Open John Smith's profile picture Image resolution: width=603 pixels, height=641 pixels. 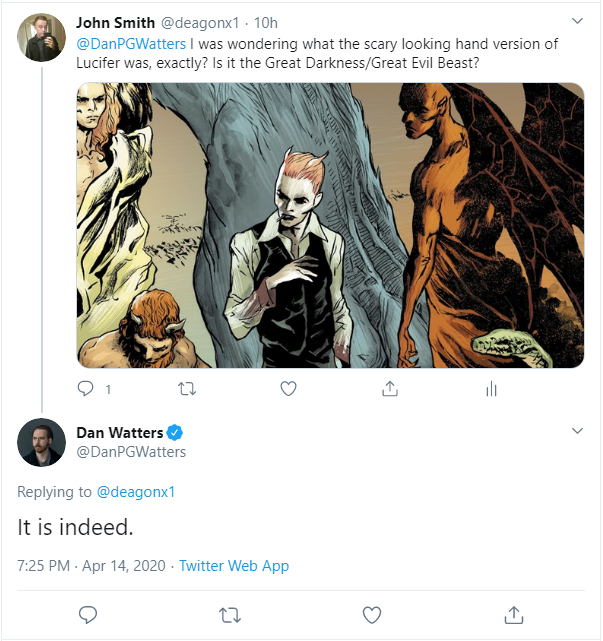(41, 37)
